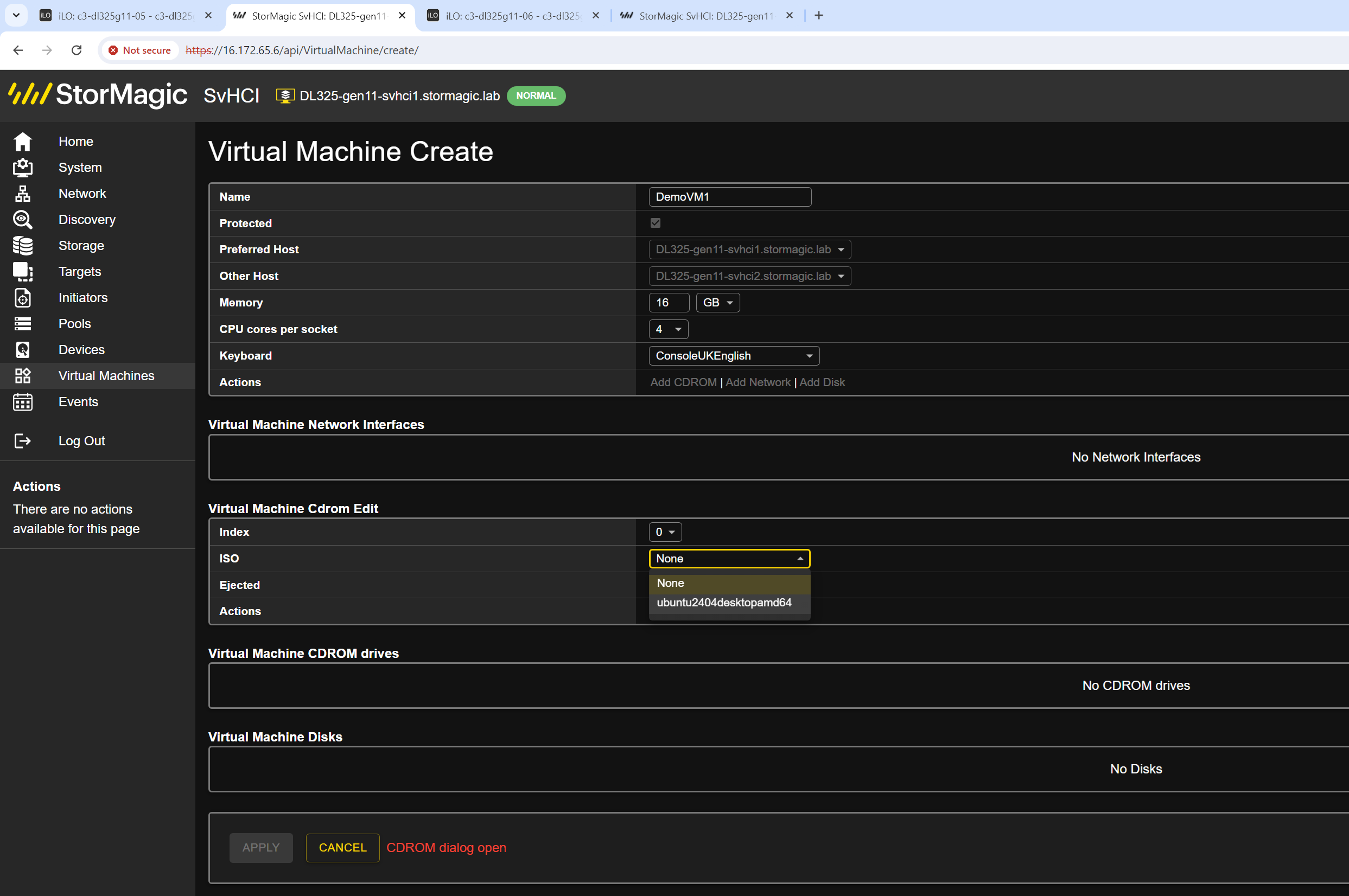
Task: Click the Targets icon in sidebar
Action: [23, 271]
